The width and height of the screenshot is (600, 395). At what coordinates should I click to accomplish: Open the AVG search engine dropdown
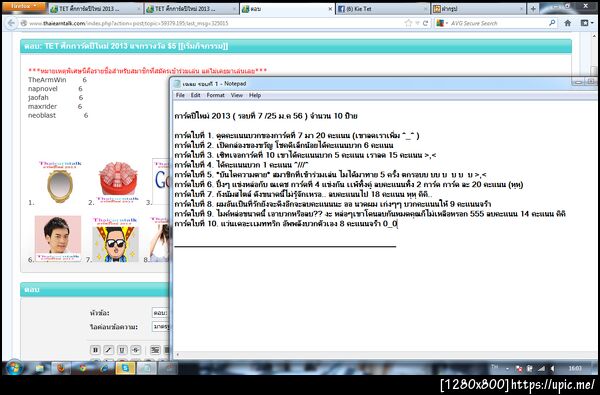442,23
